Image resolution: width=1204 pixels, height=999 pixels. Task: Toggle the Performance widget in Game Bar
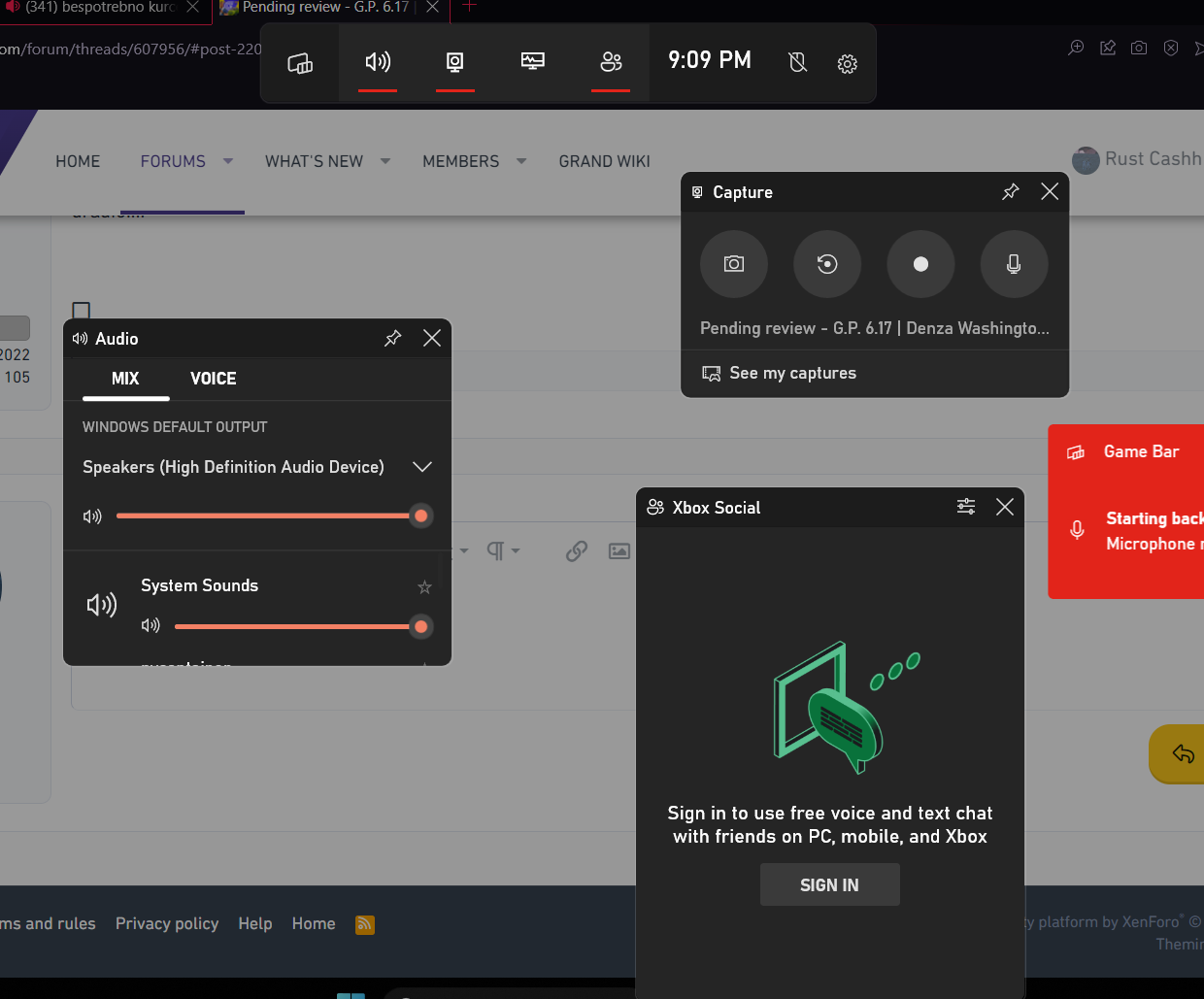(533, 63)
